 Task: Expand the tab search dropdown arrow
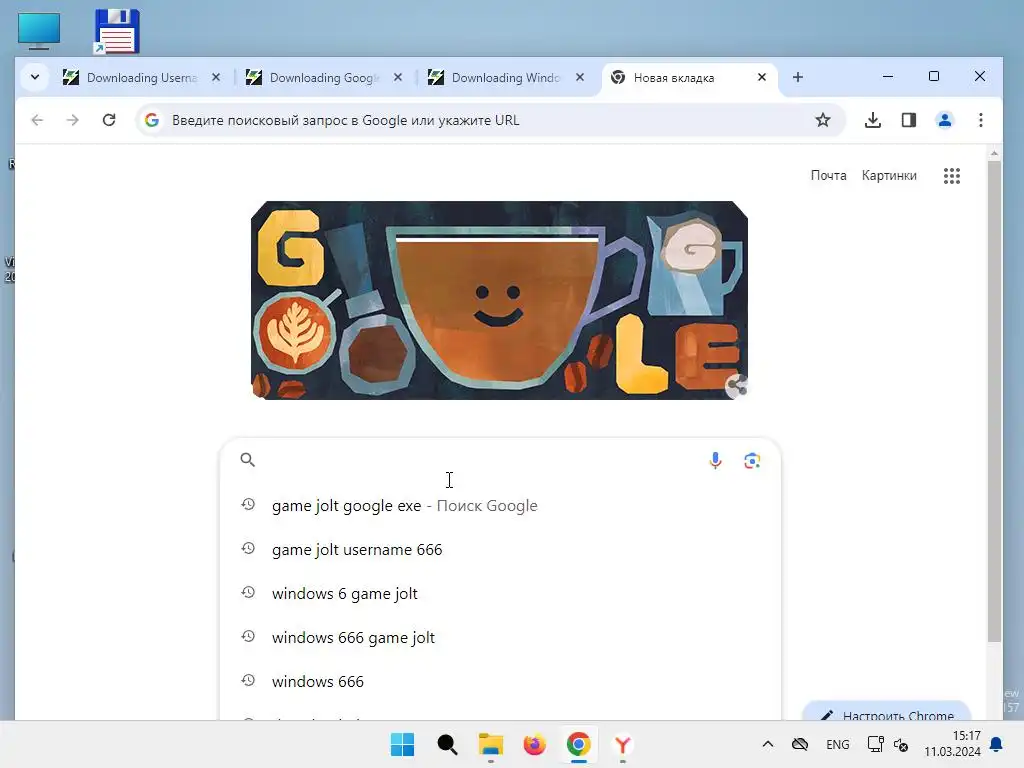[35, 77]
